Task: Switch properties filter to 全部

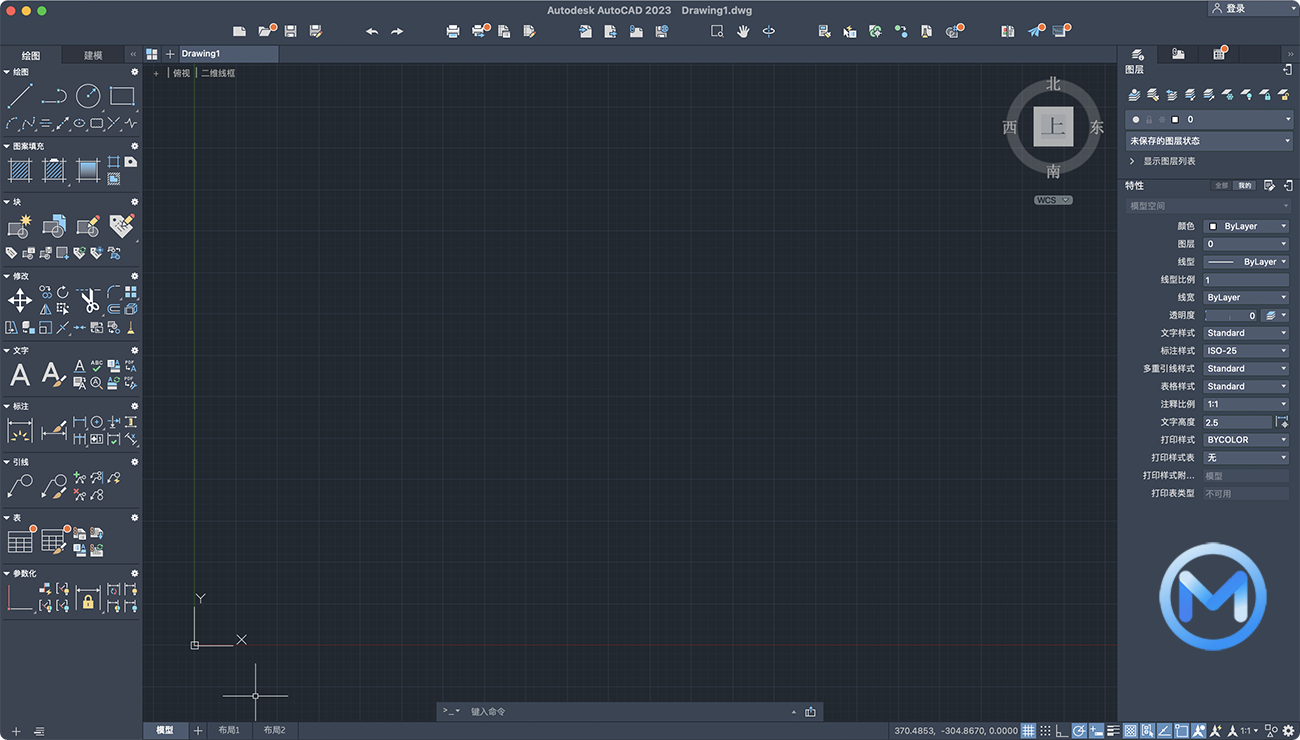Action: (1221, 186)
